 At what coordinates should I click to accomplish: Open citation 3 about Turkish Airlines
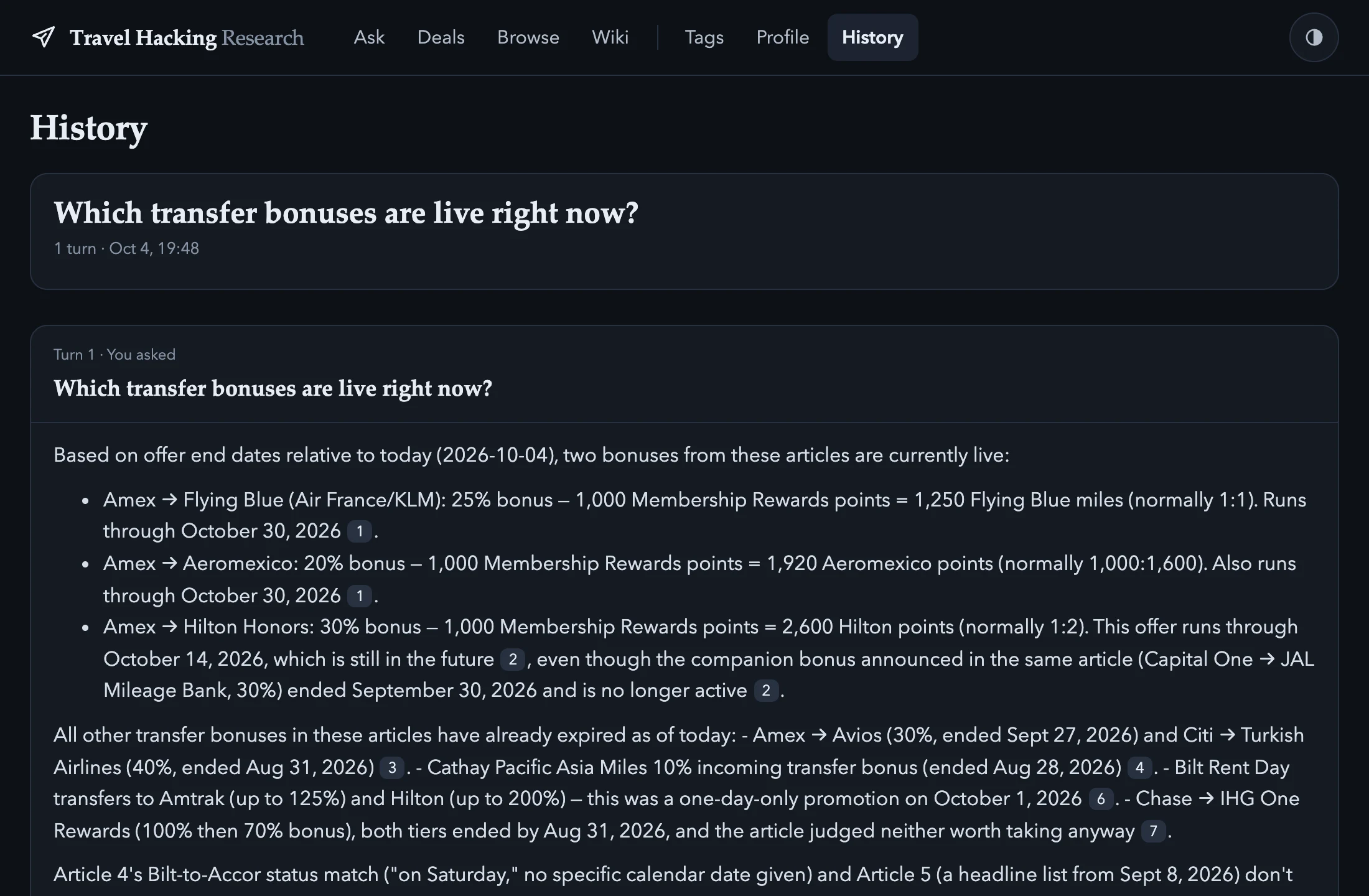coord(392,768)
